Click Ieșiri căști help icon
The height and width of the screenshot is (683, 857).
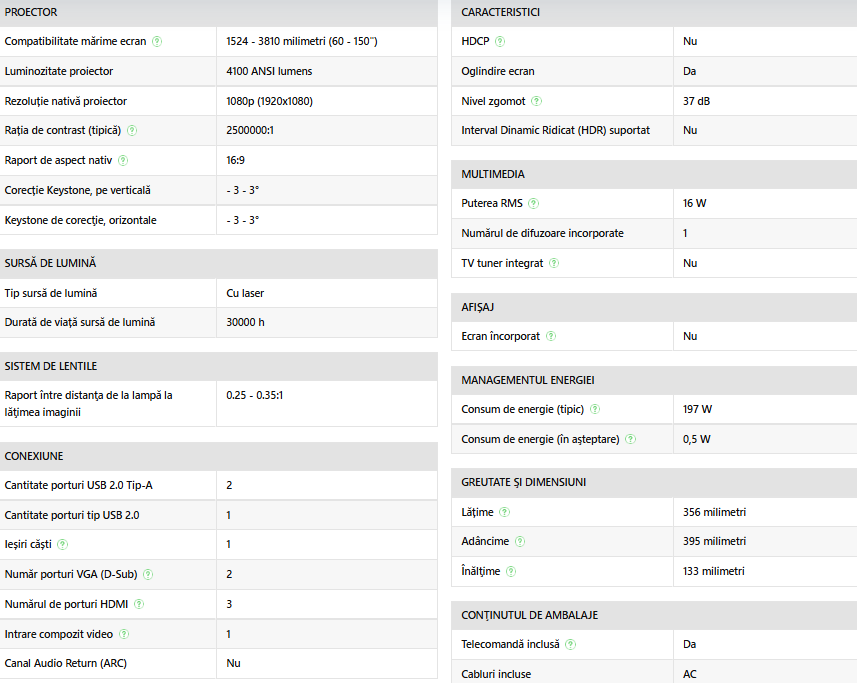pyautogui.click(x=62, y=544)
